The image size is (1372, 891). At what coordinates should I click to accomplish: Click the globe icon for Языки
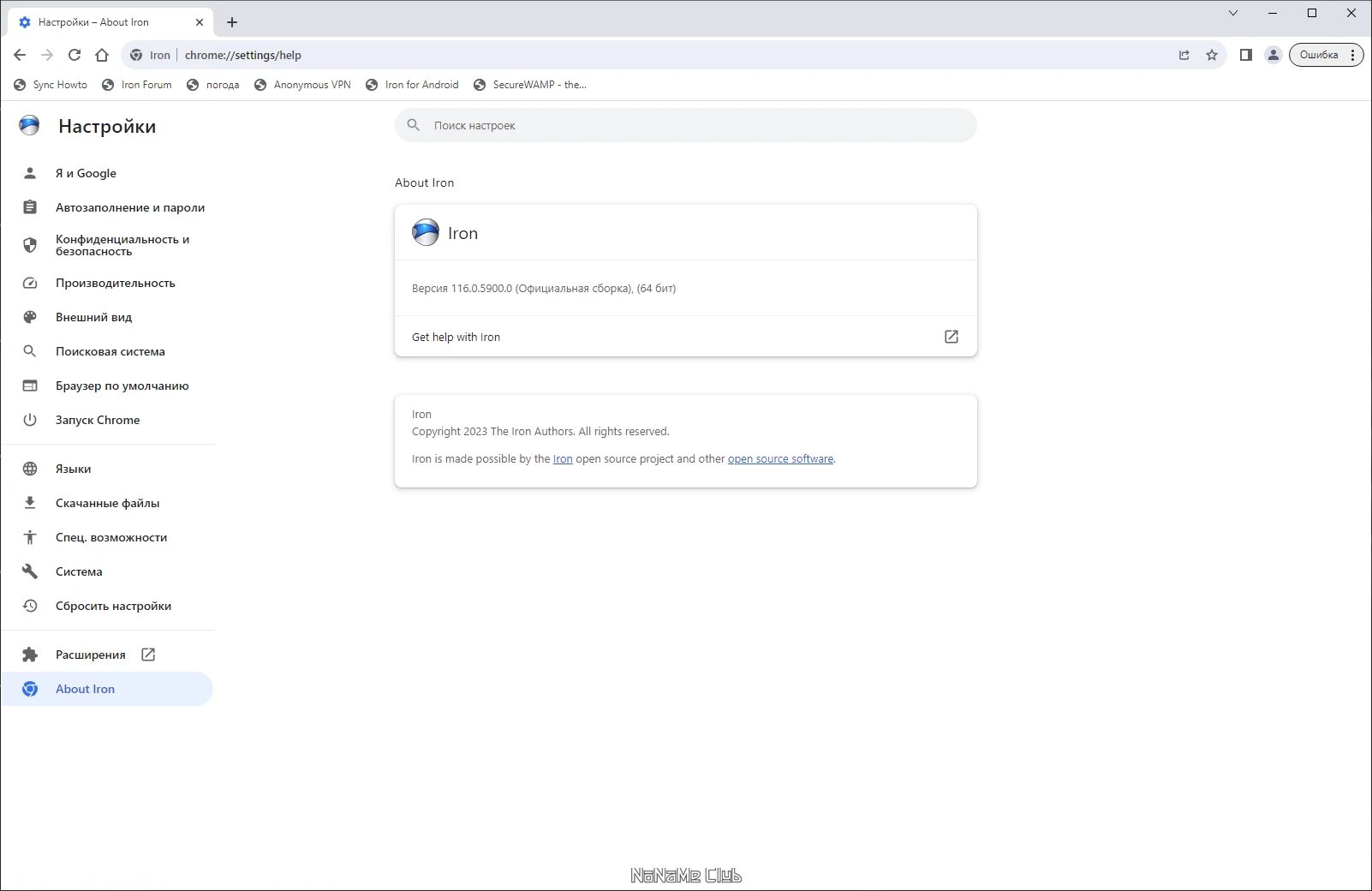tap(30, 469)
